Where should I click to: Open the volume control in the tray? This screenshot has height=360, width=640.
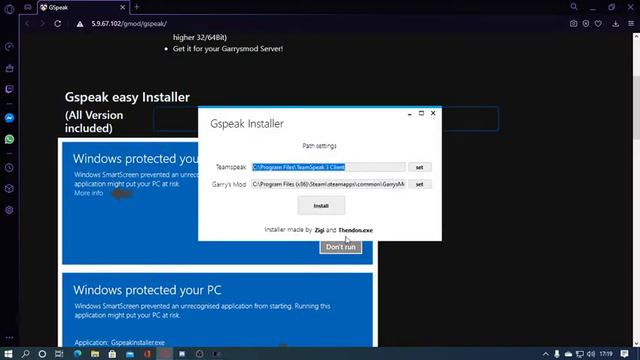tap(591, 354)
